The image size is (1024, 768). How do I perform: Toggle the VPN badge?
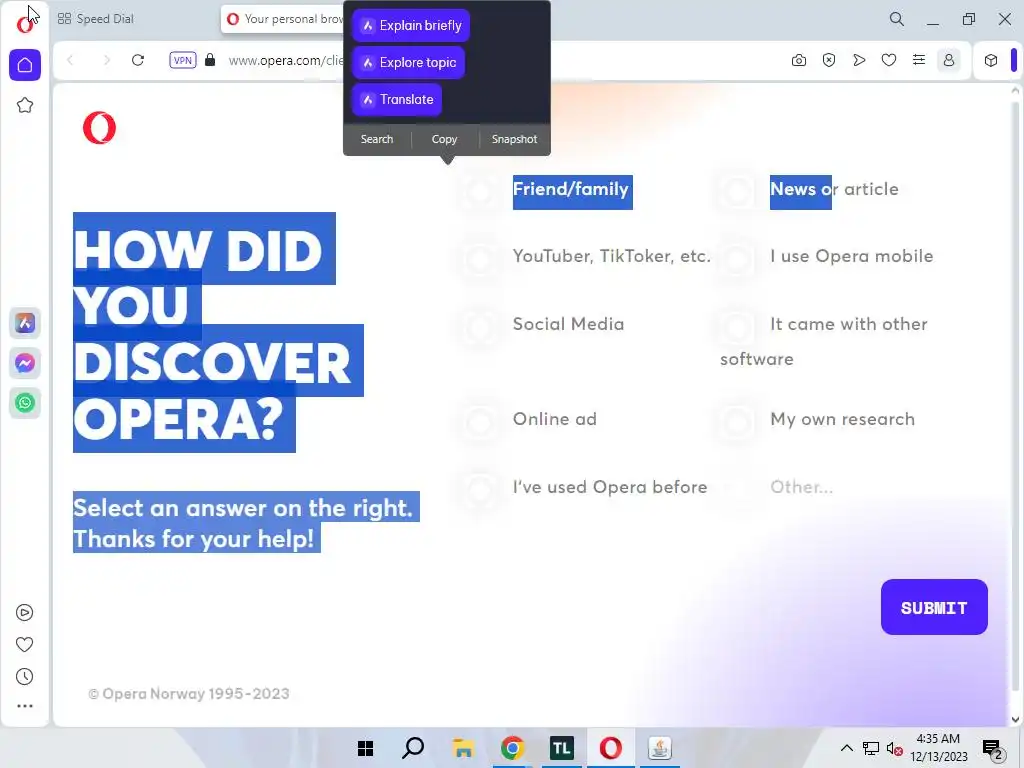click(182, 60)
